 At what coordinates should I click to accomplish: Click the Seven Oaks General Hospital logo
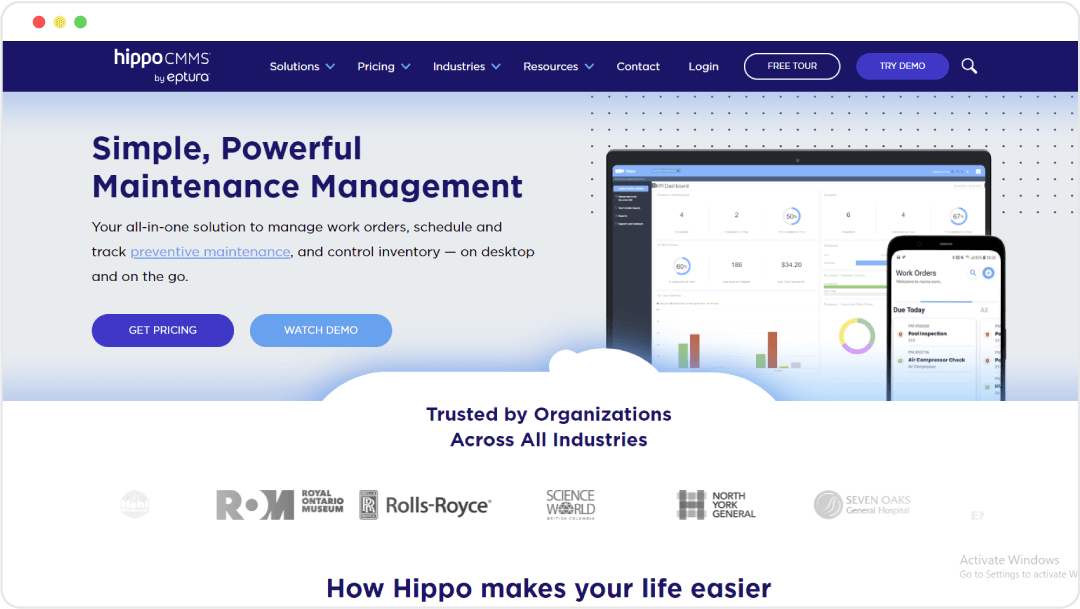[x=862, y=504]
